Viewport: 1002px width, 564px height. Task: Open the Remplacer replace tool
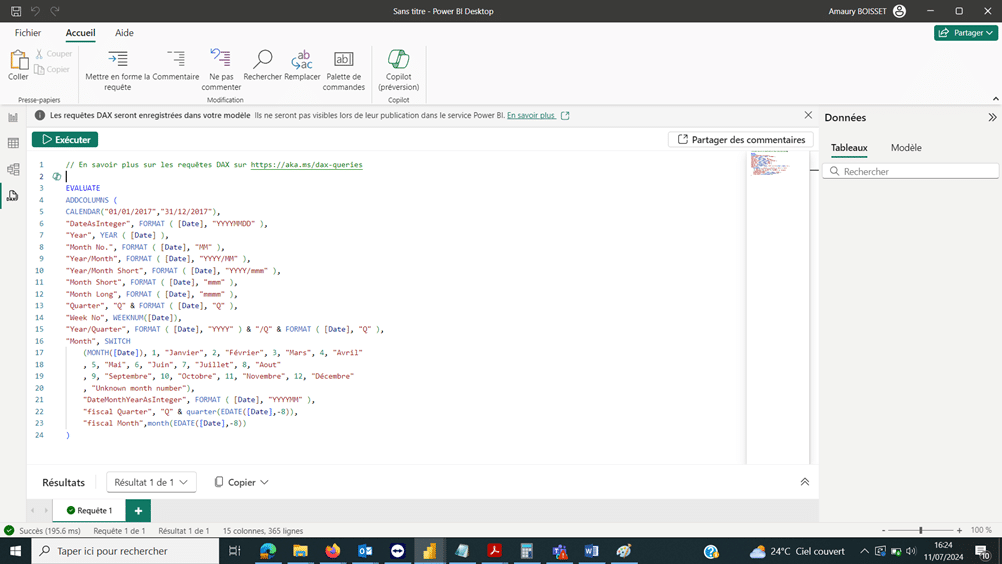[x=302, y=59]
